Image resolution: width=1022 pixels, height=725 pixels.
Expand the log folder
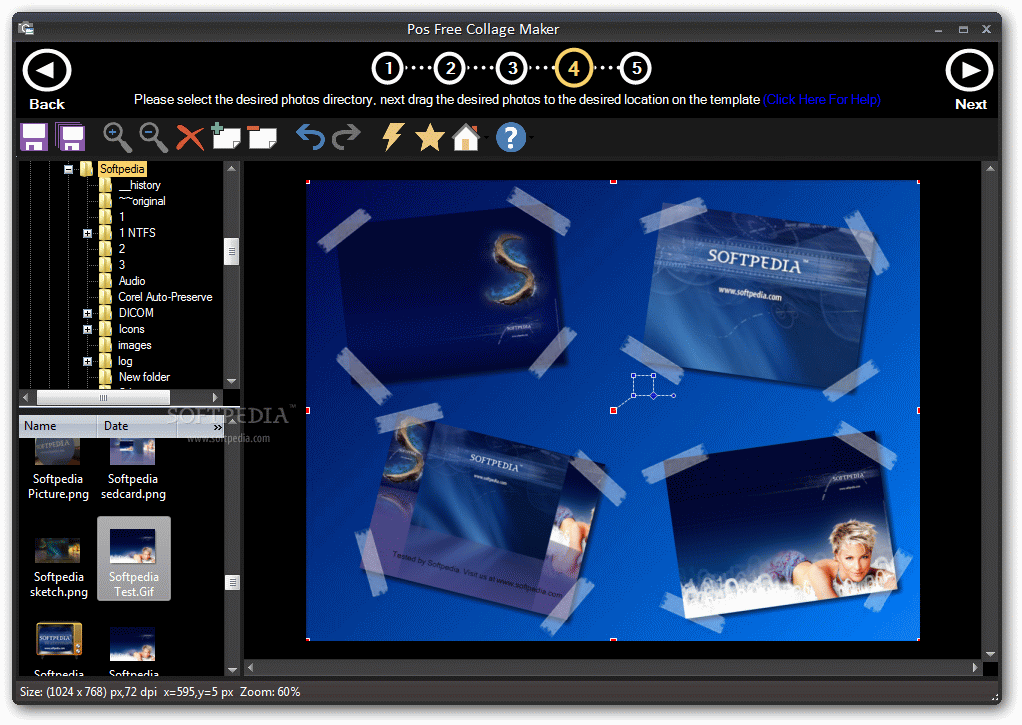coord(87,362)
